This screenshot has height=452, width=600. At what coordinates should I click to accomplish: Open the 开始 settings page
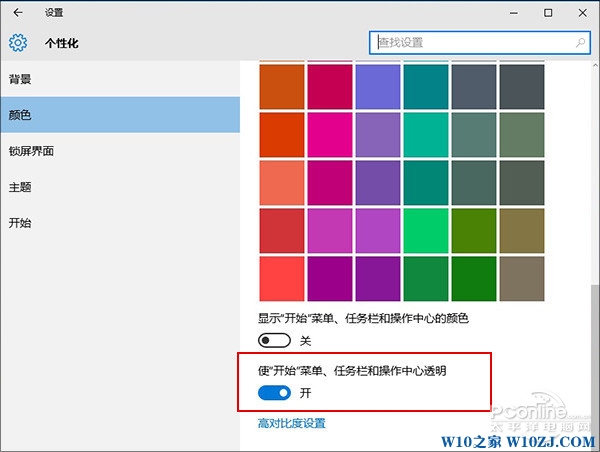point(120,223)
